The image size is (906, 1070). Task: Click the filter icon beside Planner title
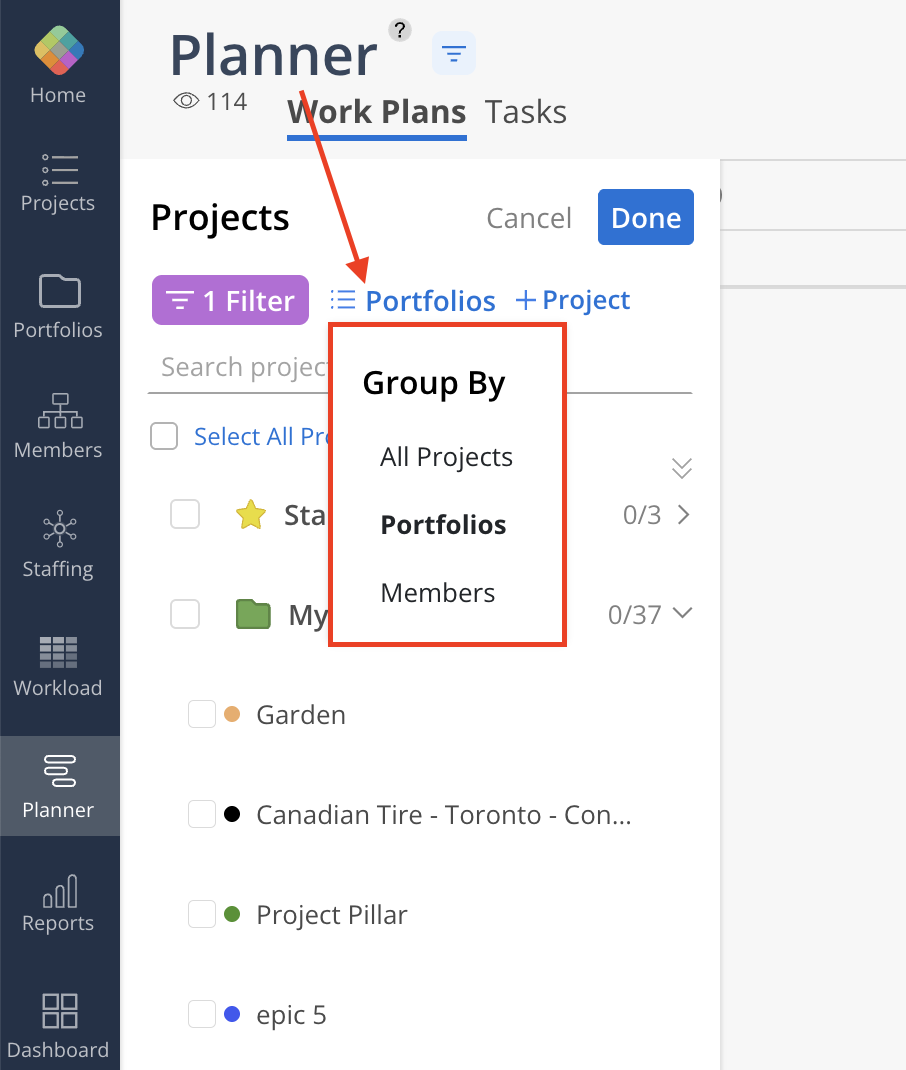tap(453, 53)
